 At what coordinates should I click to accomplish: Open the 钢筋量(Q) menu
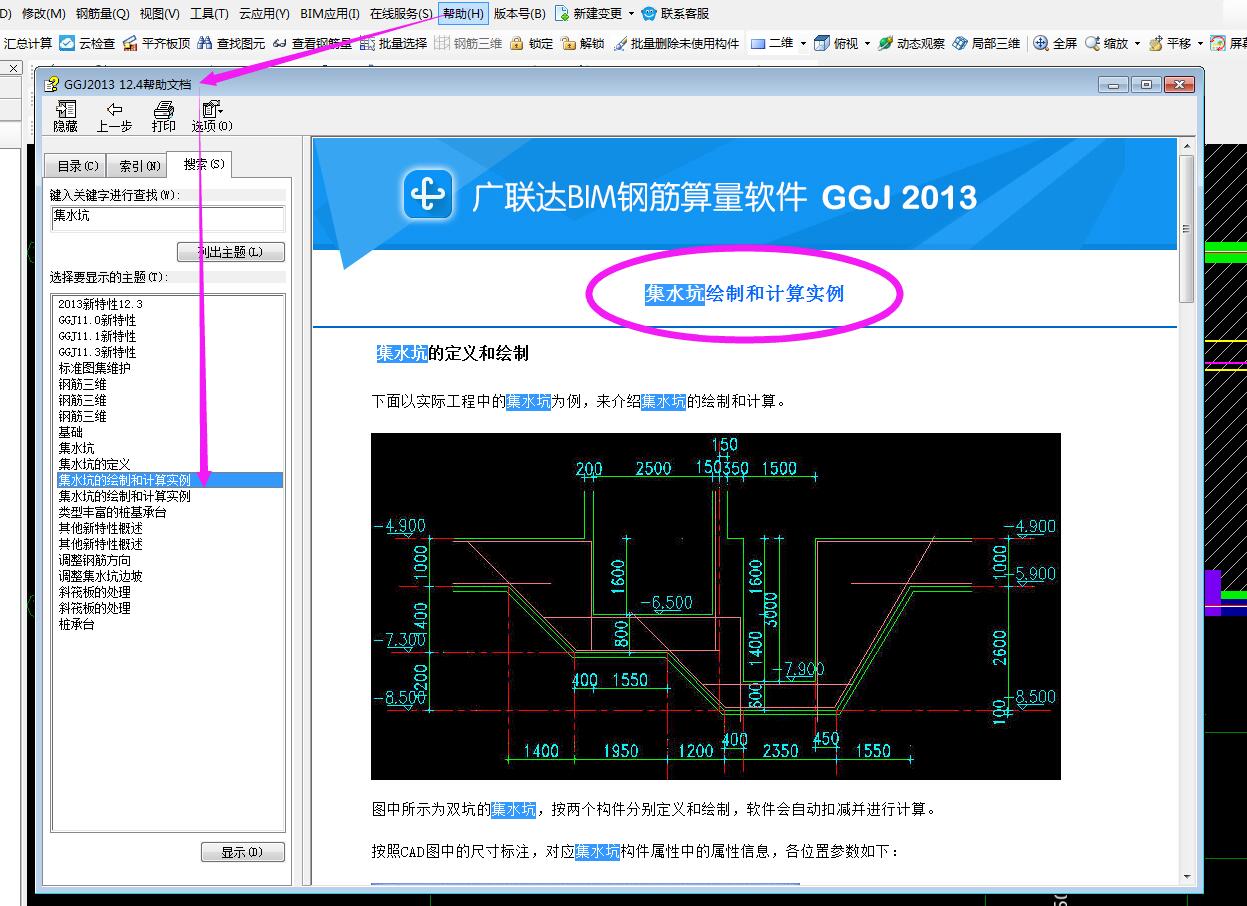click(103, 13)
